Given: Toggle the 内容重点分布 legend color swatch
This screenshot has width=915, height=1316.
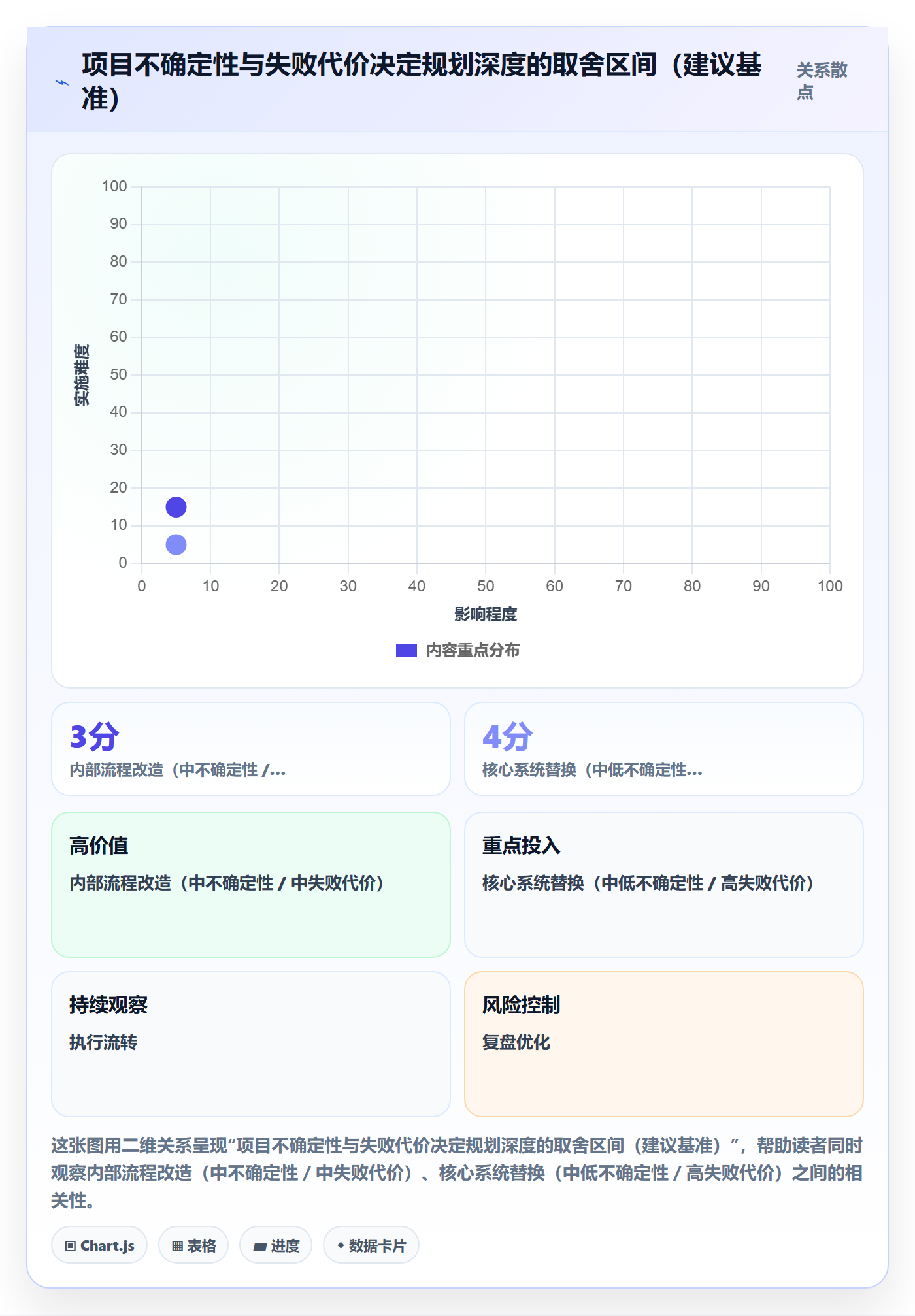Looking at the screenshot, I should [407, 651].
